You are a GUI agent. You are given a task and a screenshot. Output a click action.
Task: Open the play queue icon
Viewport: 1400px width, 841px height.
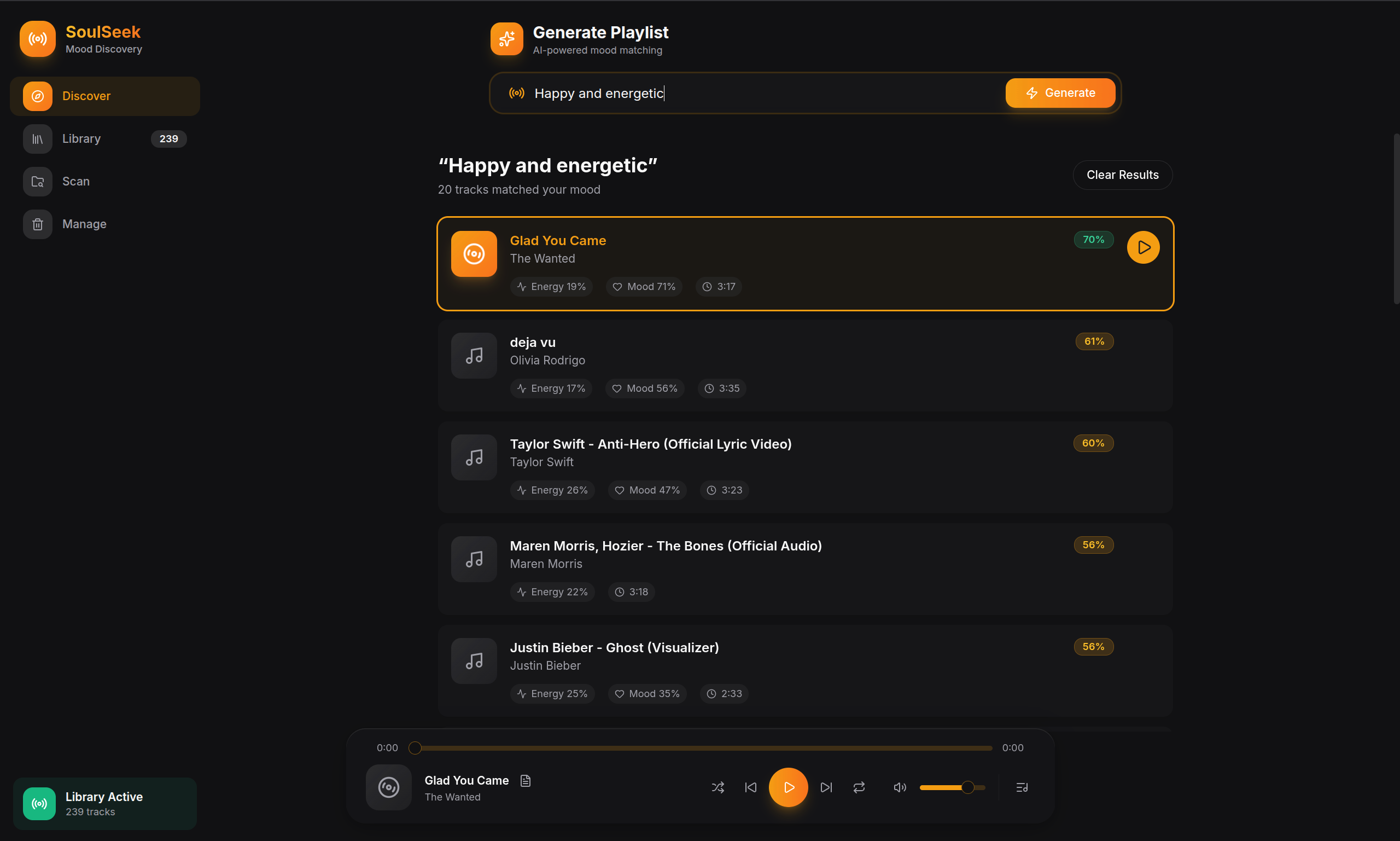coord(1021,787)
